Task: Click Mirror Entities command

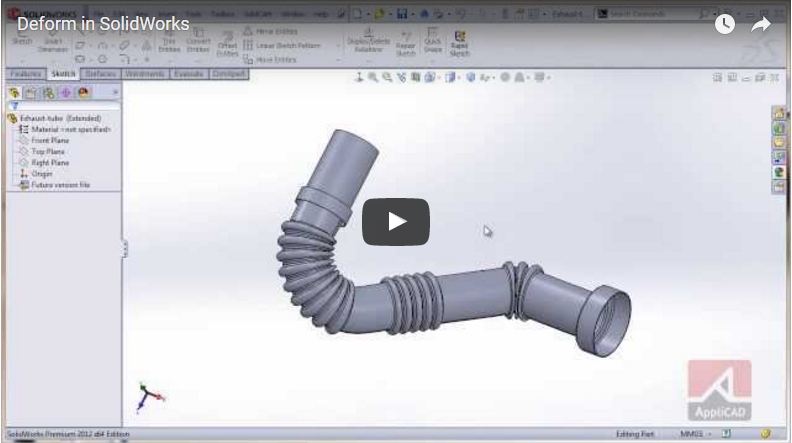Action: tap(271, 31)
